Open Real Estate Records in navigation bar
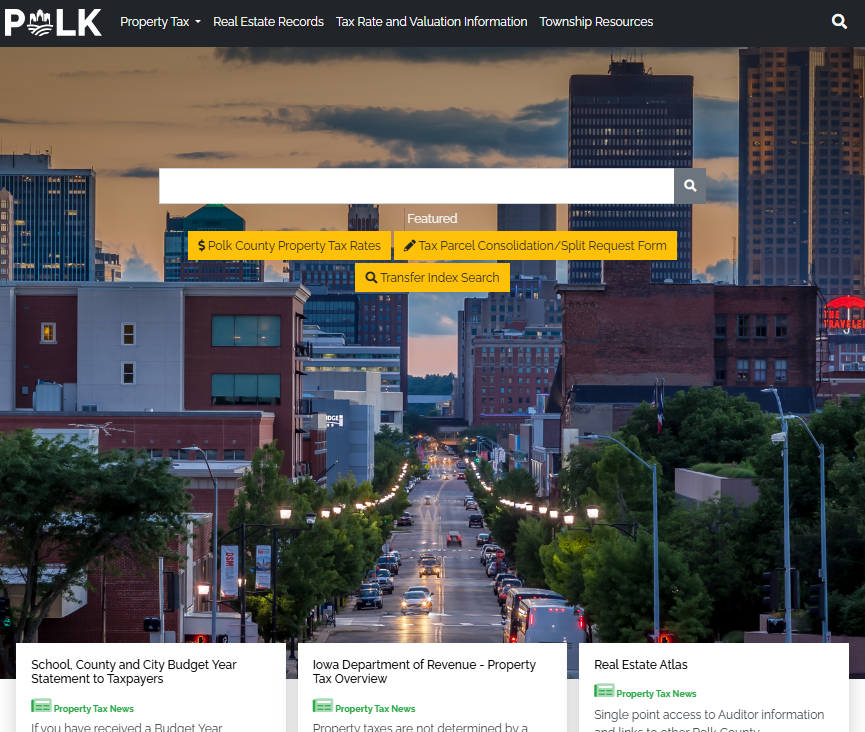865x732 pixels. 268,22
